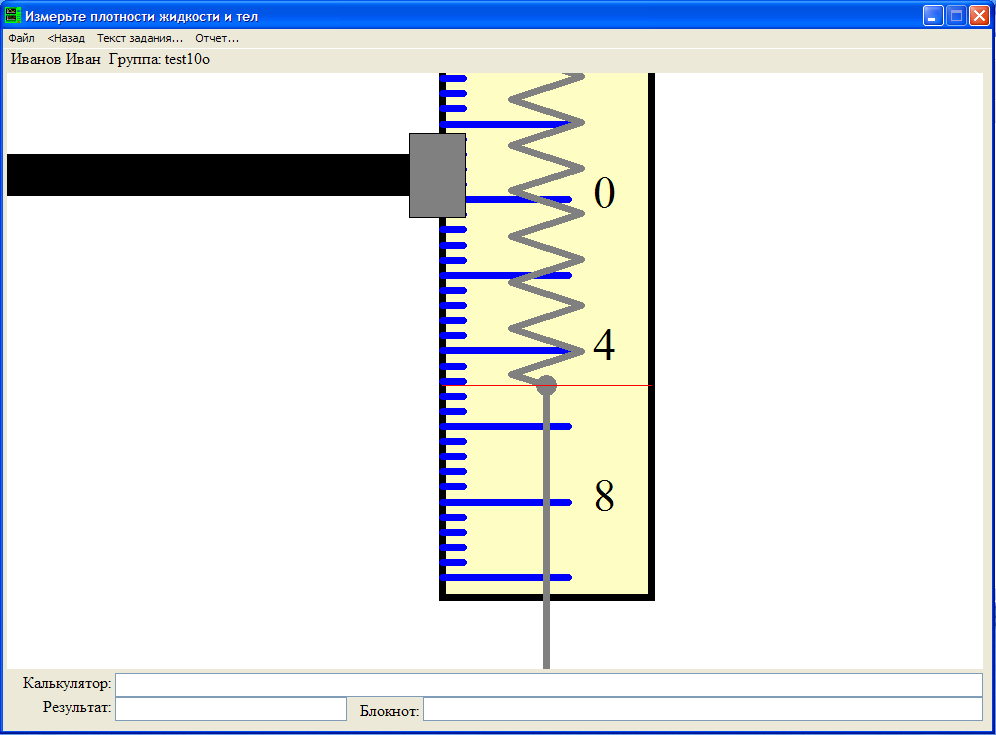The width and height of the screenshot is (996, 735).
Task: Maximize the window
Action: point(956,16)
